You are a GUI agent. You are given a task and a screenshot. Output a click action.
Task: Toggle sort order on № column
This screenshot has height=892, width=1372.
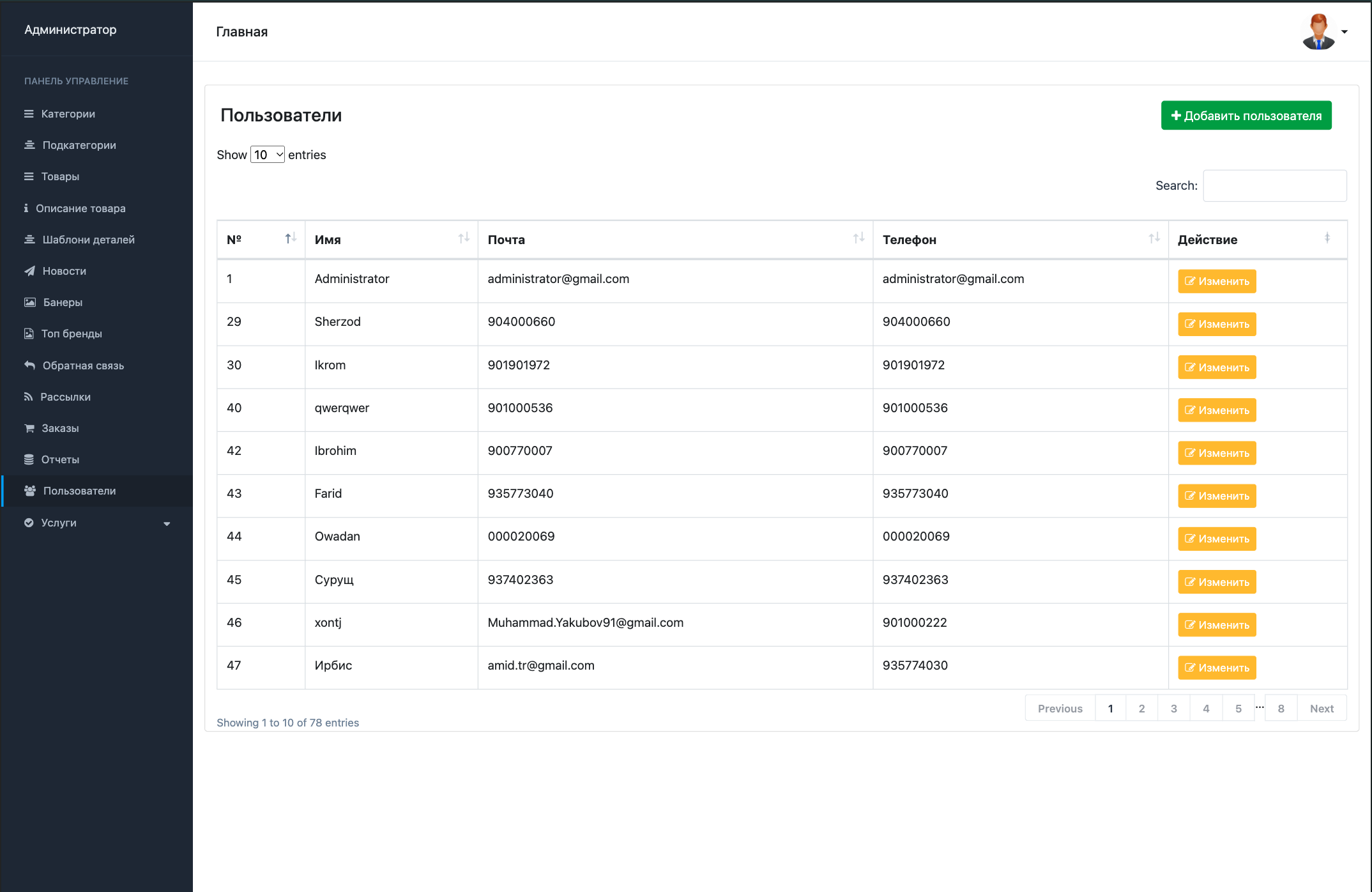coord(291,238)
